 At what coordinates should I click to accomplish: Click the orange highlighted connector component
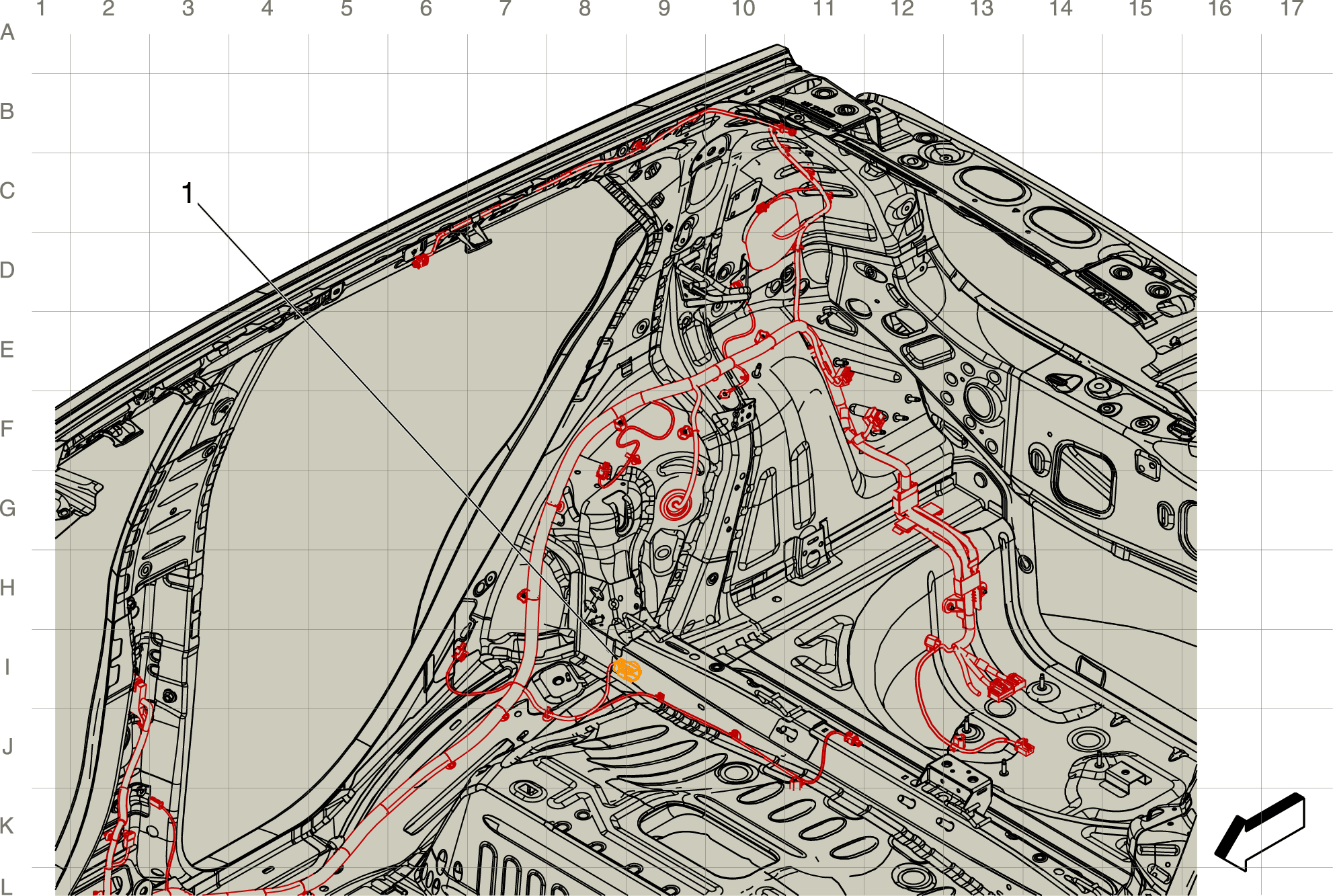[627, 669]
